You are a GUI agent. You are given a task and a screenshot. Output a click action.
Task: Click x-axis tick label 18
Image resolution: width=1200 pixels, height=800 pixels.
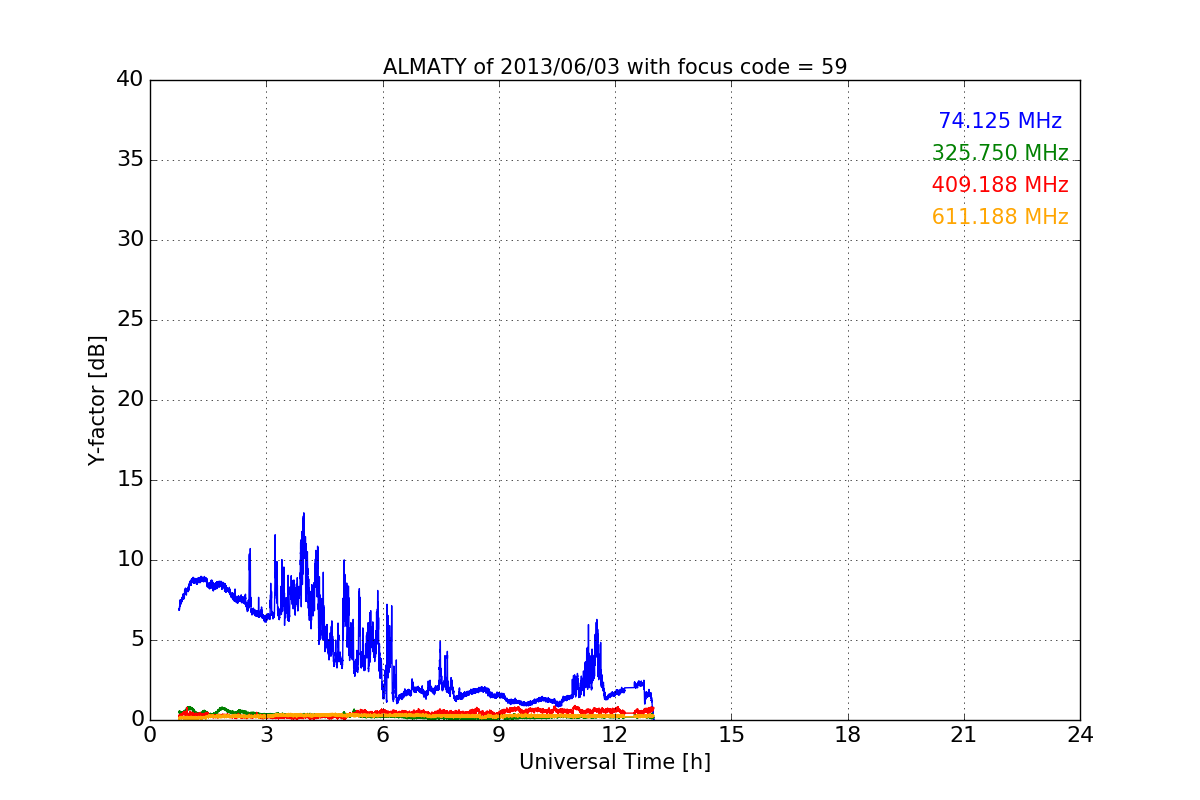pos(848,735)
